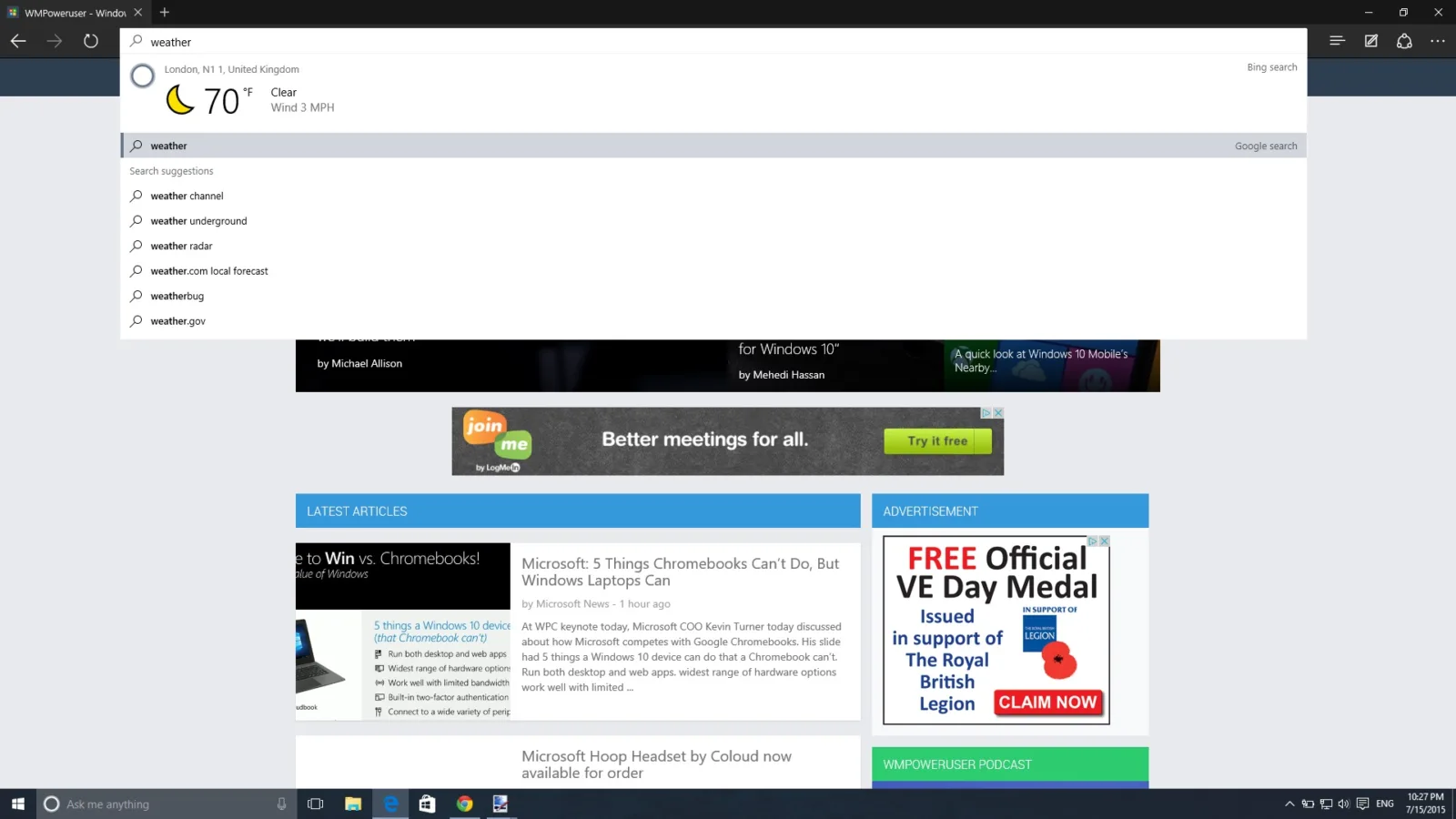Choose 'weather radar' suggestion

[713, 246]
